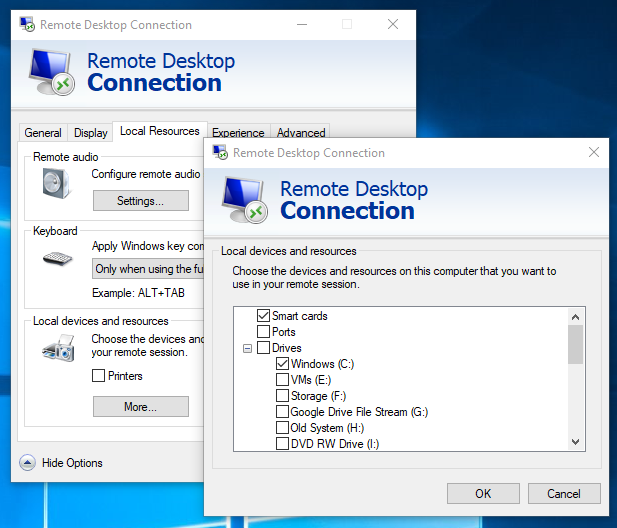
Task: Open the Experience tab
Action: coord(238,133)
